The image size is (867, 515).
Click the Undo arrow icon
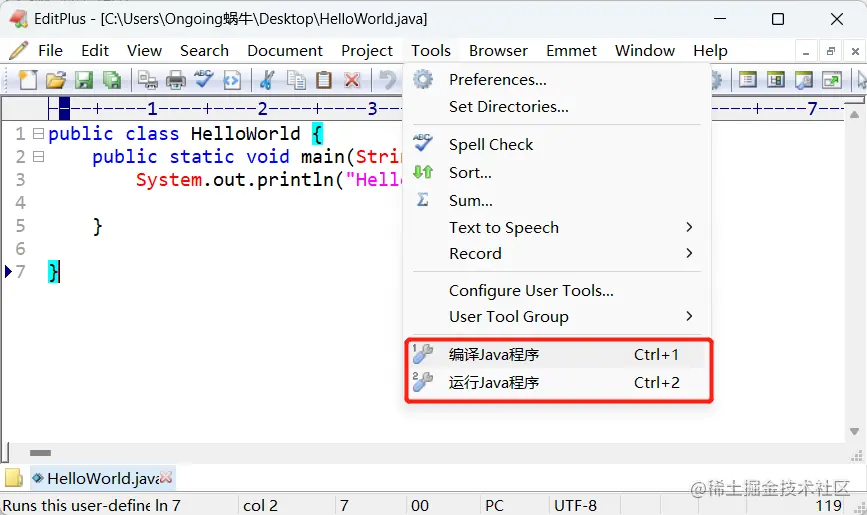click(388, 80)
